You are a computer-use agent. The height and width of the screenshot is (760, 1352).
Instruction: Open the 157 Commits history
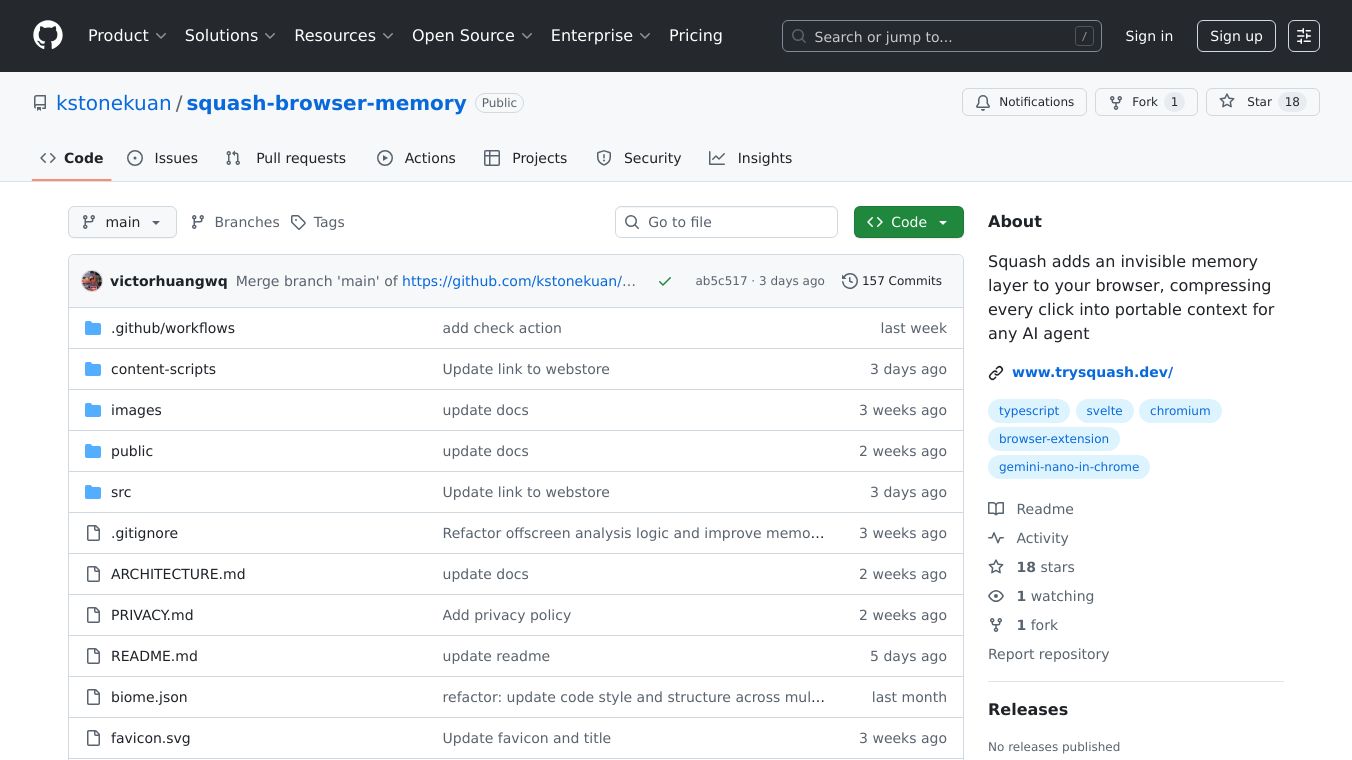click(x=892, y=281)
